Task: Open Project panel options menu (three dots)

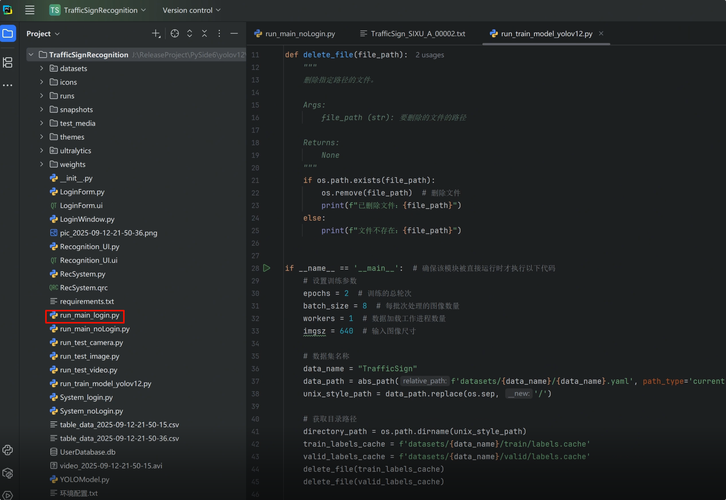Action: (219, 34)
